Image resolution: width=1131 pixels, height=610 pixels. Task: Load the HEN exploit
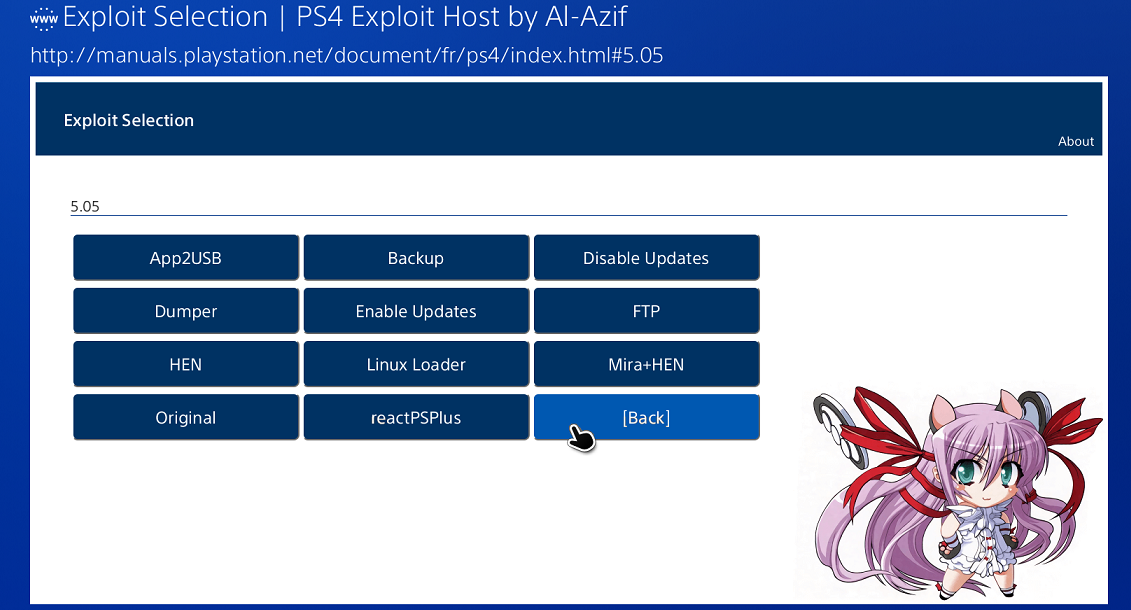[185, 364]
